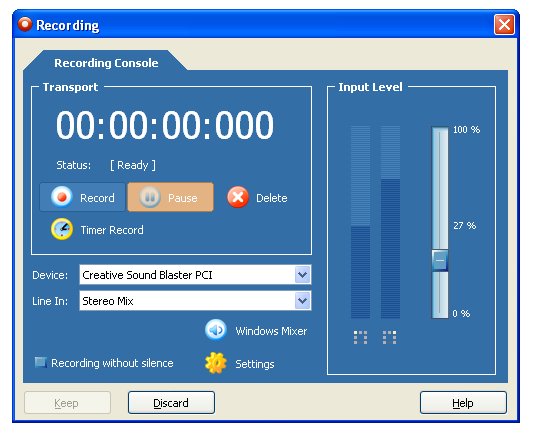Click the red Delete icon
The image size is (534, 439).
[238, 197]
